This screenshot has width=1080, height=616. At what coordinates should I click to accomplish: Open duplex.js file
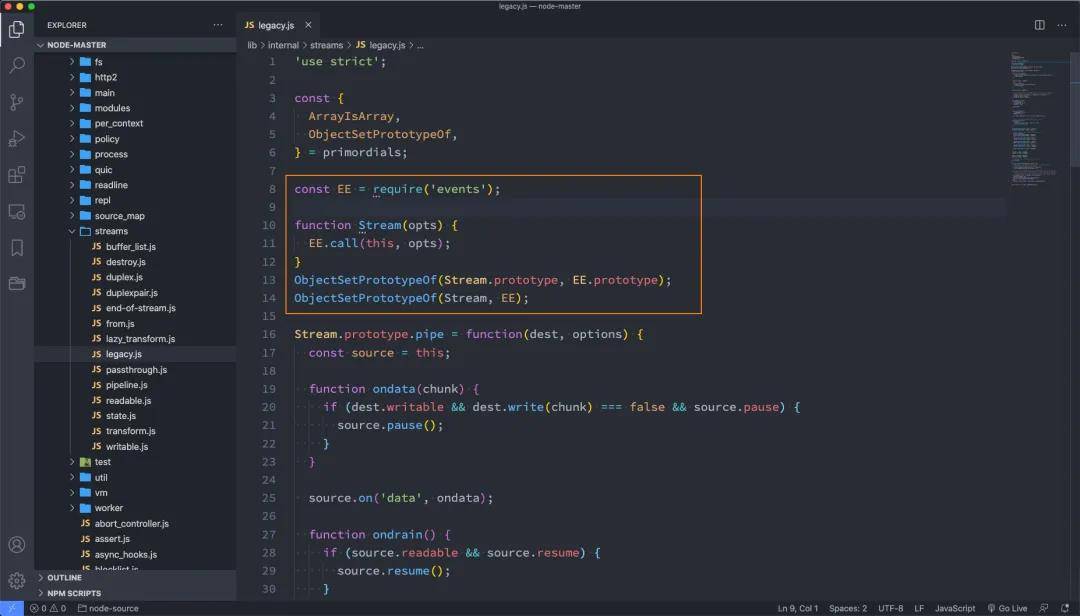135,277
